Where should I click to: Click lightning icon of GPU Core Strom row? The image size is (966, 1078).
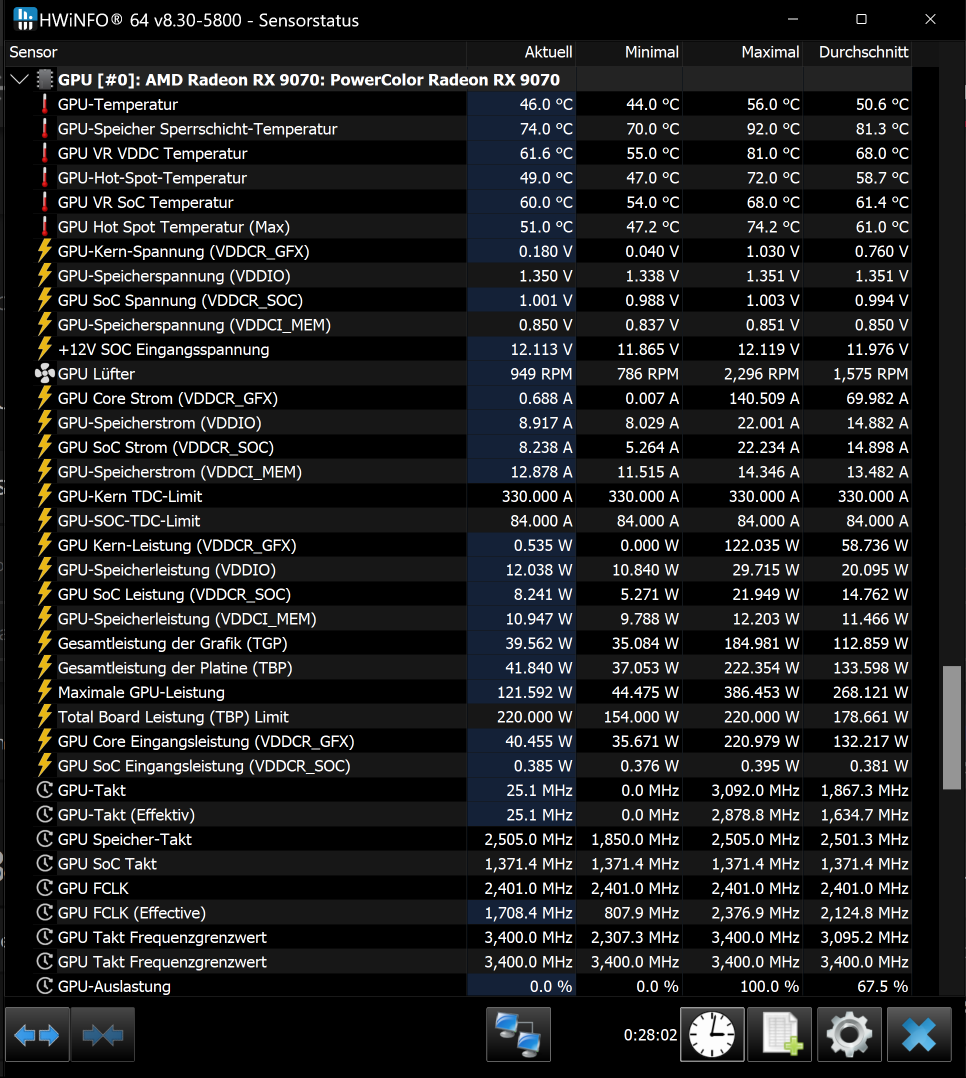45,399
